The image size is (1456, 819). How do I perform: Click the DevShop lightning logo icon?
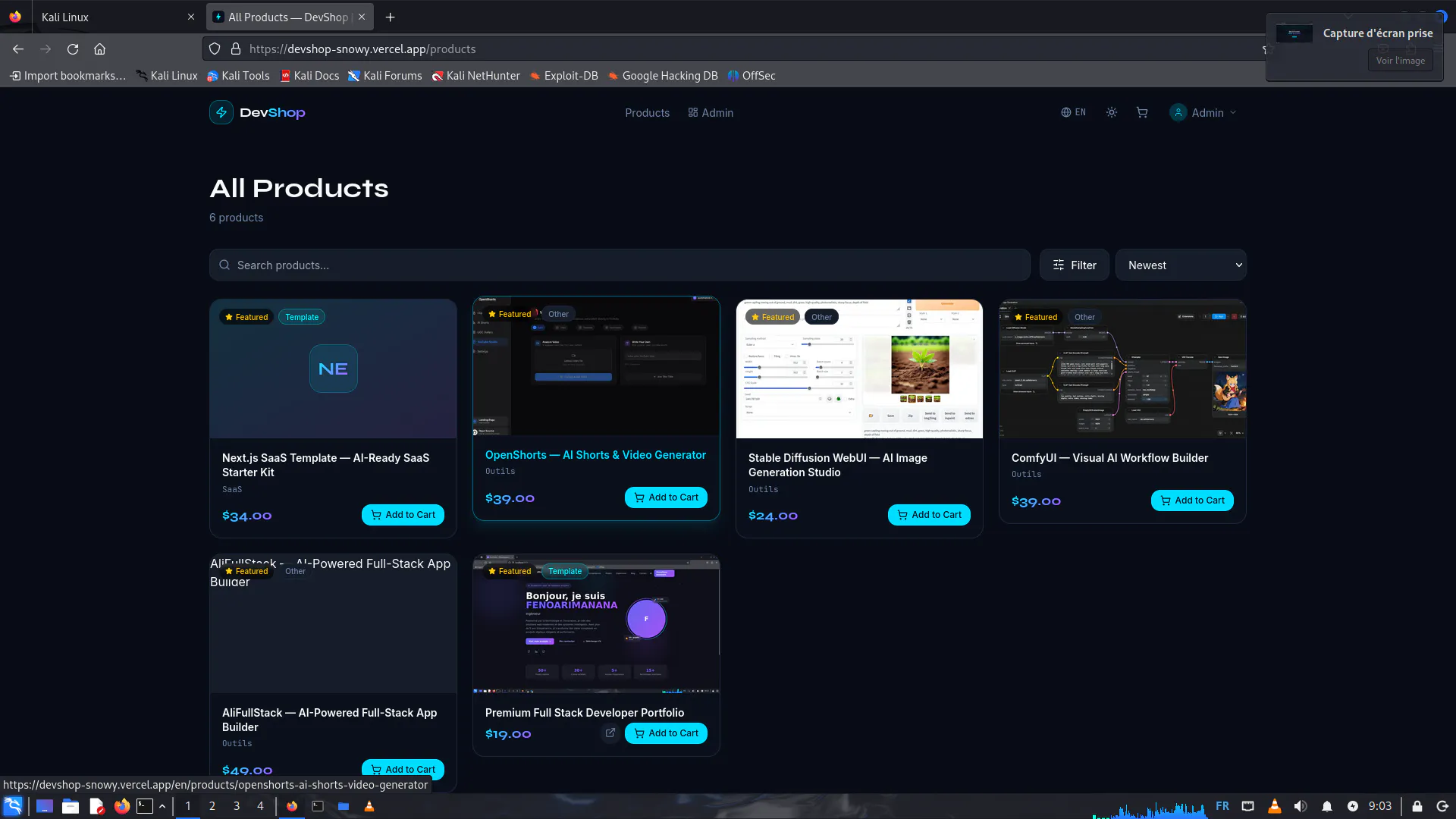(221, 112)
